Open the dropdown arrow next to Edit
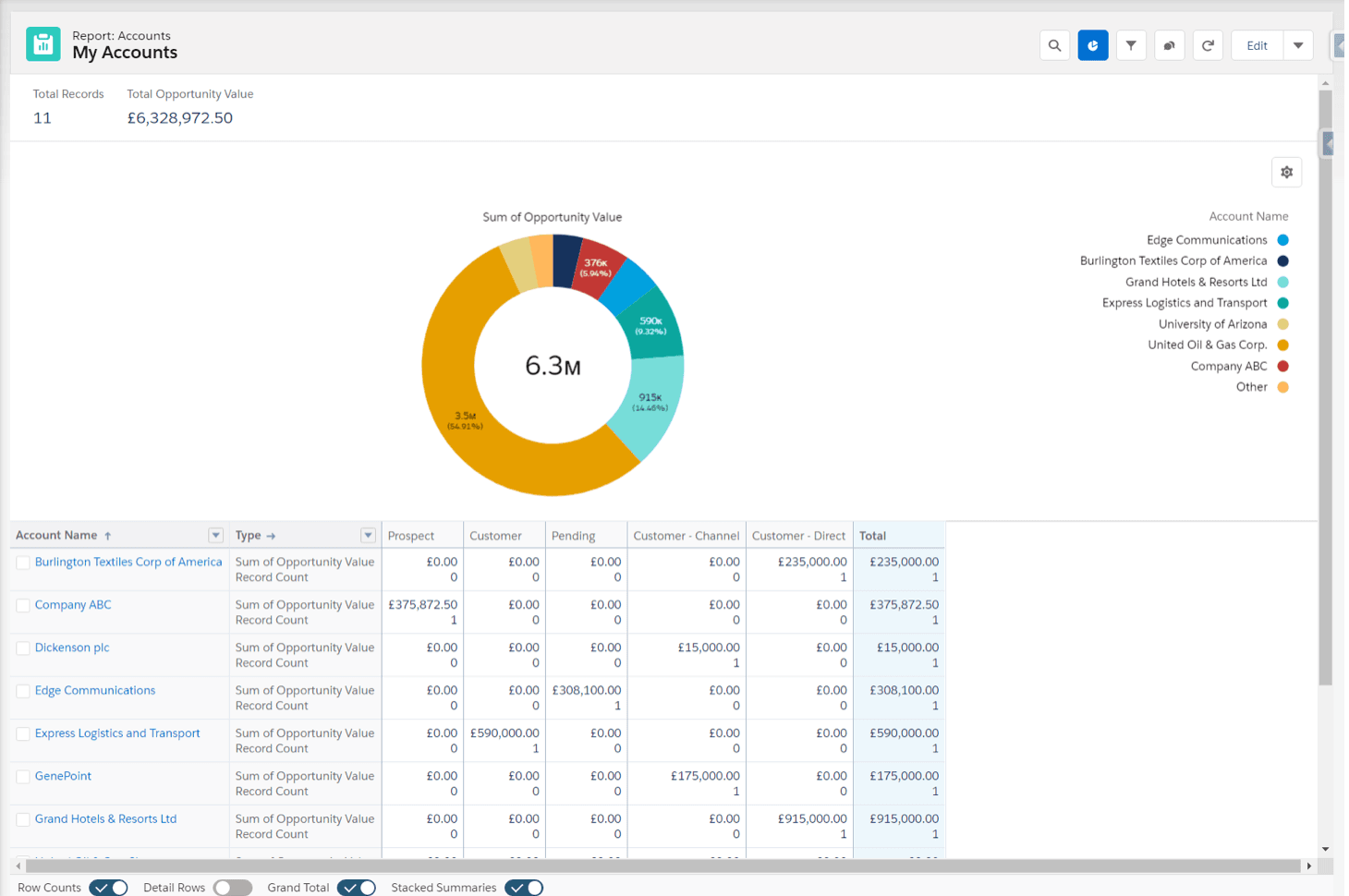Viewport: 1349px width, 896px height. [x=1298, y=45]
